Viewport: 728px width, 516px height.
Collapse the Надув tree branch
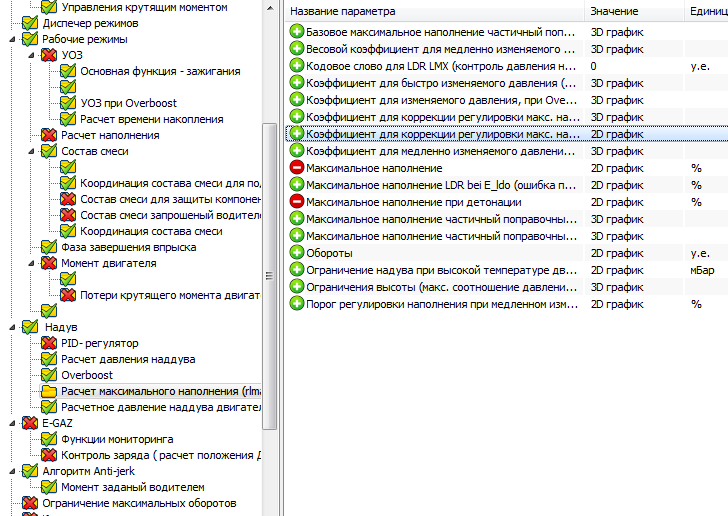[11, 327]
